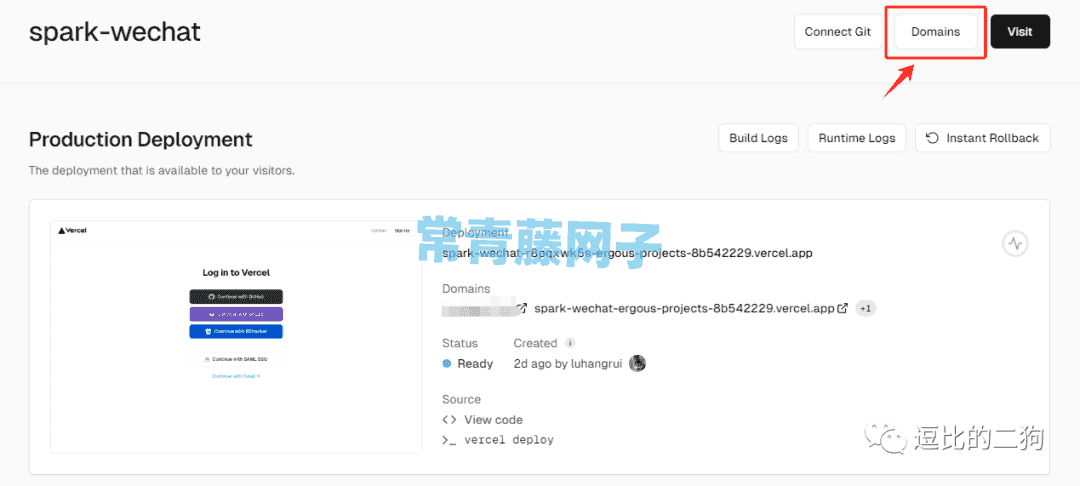Click the spark-wechat project title

(x=114, y=32)
